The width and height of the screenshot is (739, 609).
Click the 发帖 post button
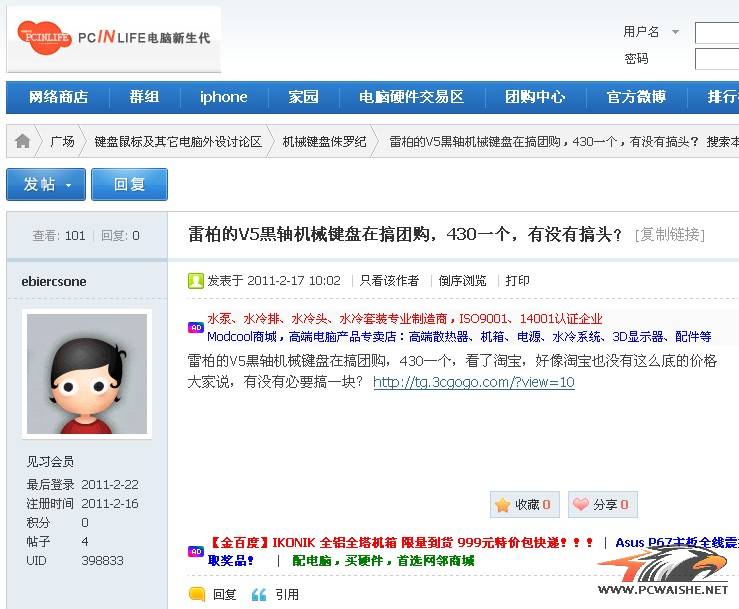(x=46, y=184)
